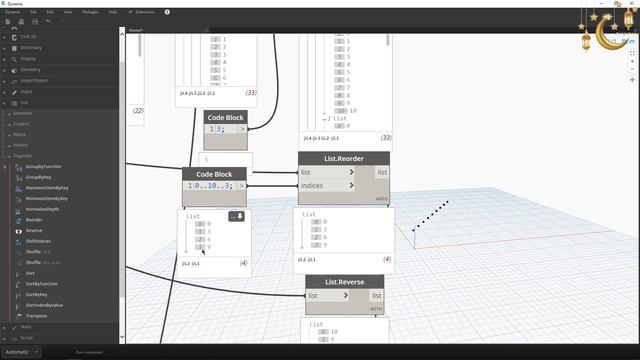Click the list output port of List.Reverse
The height and width of the screenshot is (360, 640).
(376, 295)
